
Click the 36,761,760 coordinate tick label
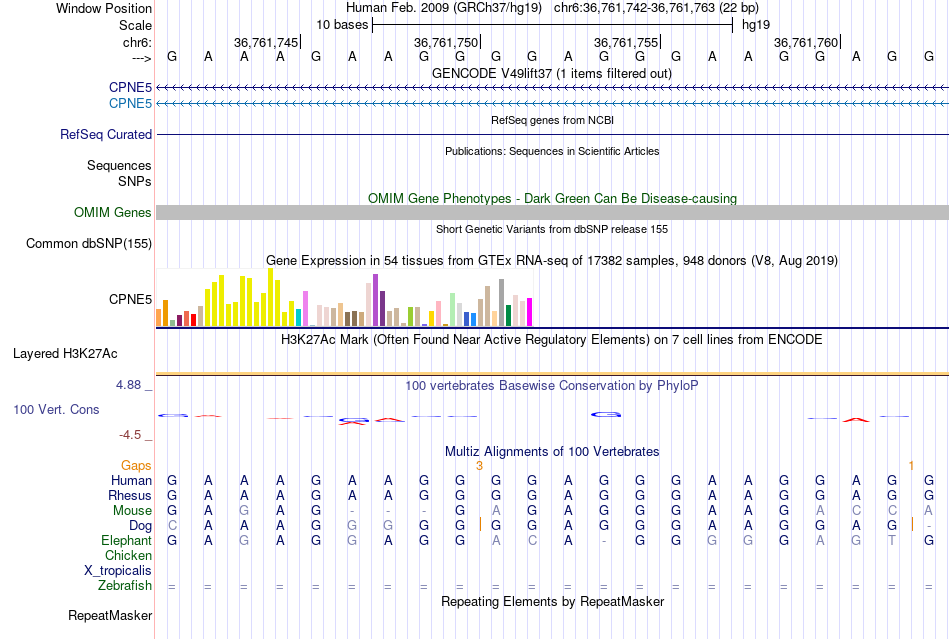tap(806, 42)
